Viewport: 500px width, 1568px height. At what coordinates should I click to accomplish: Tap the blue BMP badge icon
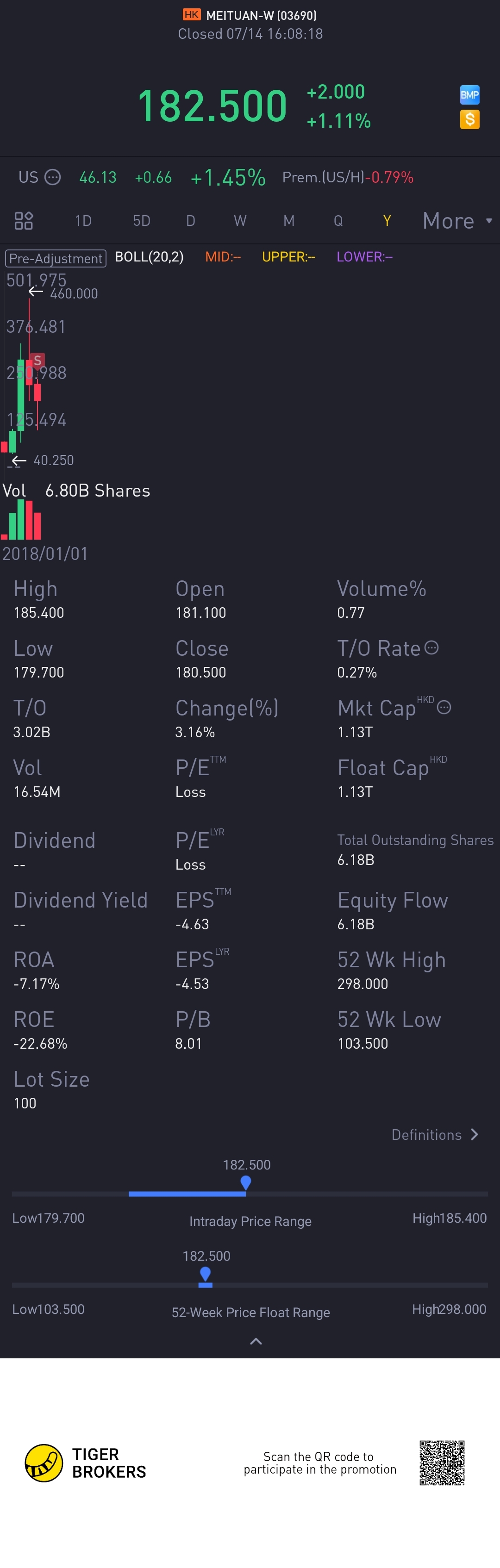pyautogui.click(x=469, y=94)
